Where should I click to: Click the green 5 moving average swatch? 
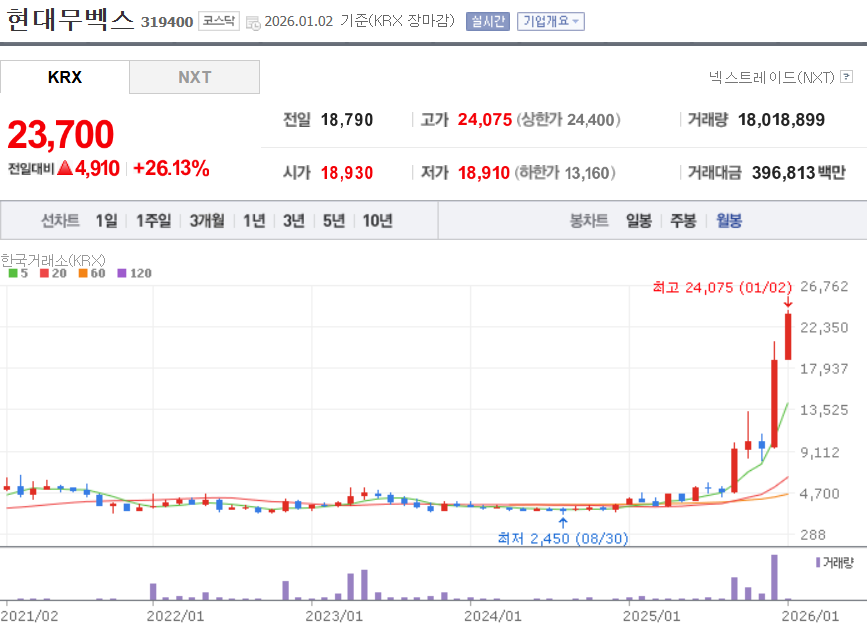pyautogui.click(x=13, y=273)
